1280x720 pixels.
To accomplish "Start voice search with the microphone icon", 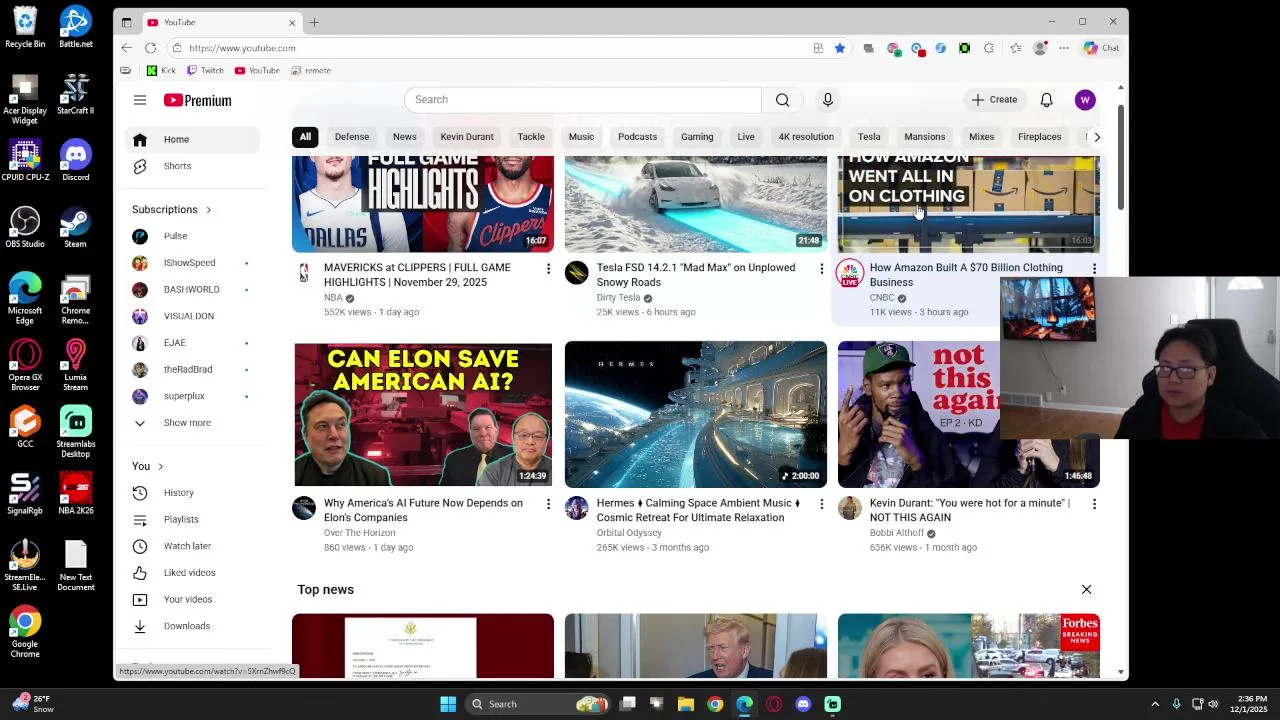I will pos(827,100).
